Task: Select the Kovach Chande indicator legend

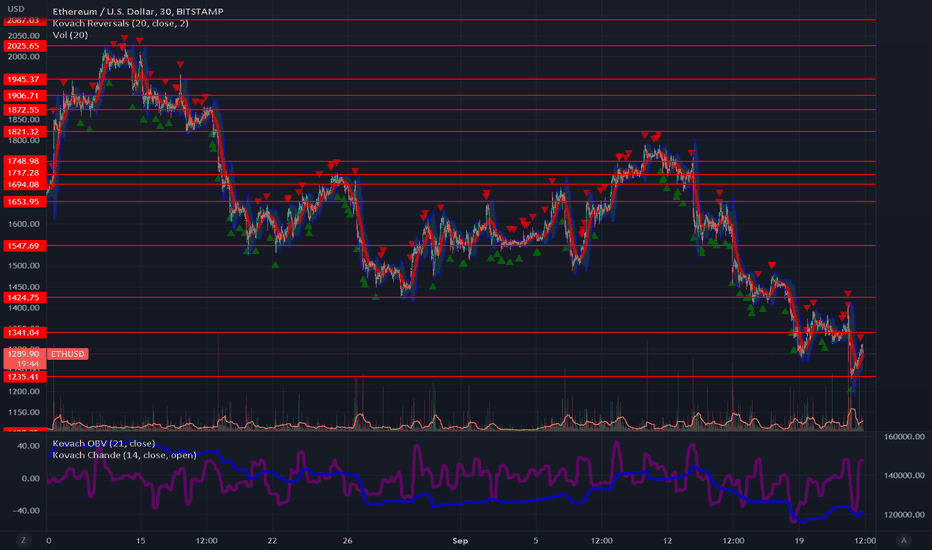Action: click(124, 454)
